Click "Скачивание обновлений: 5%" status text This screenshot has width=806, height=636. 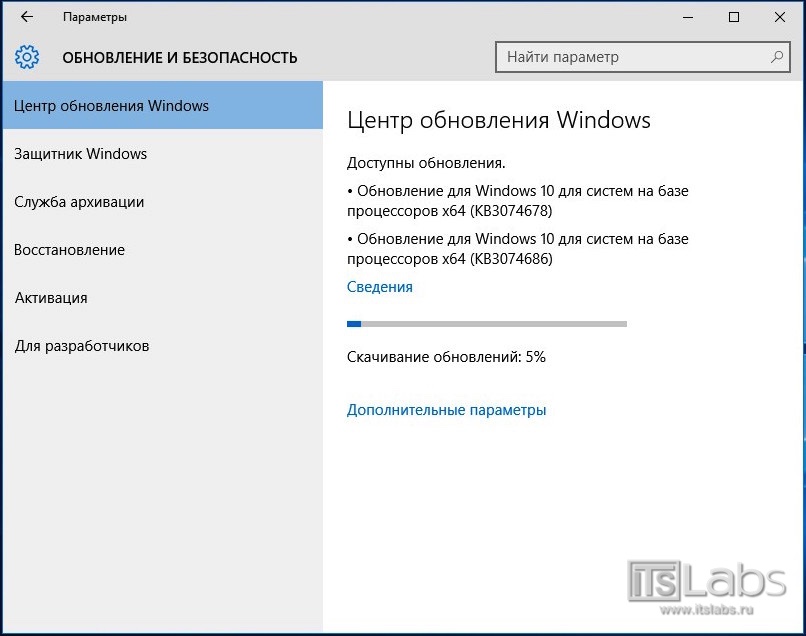[x=446, y=357]
